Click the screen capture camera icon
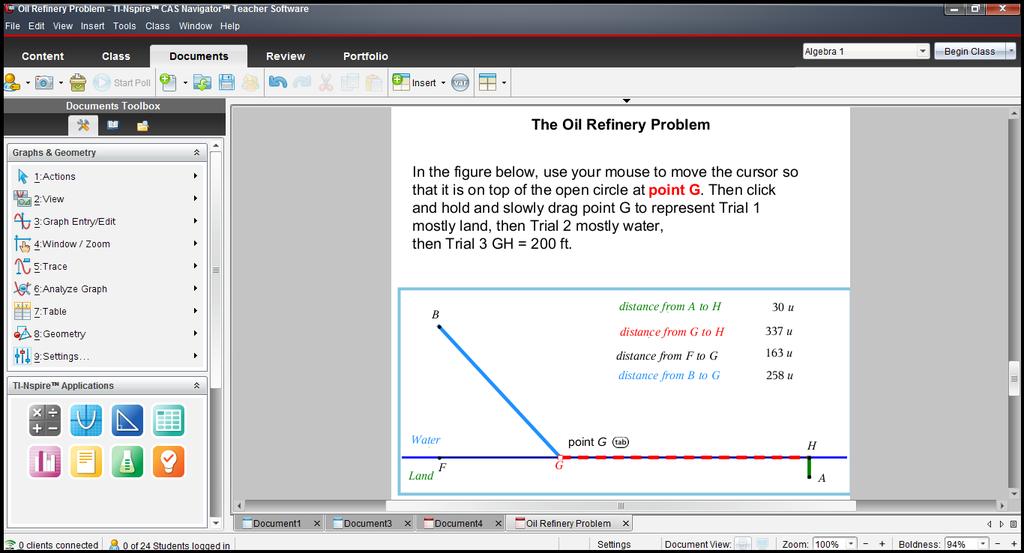Screen dimensions: 1024x553 (x=44, y=82)
